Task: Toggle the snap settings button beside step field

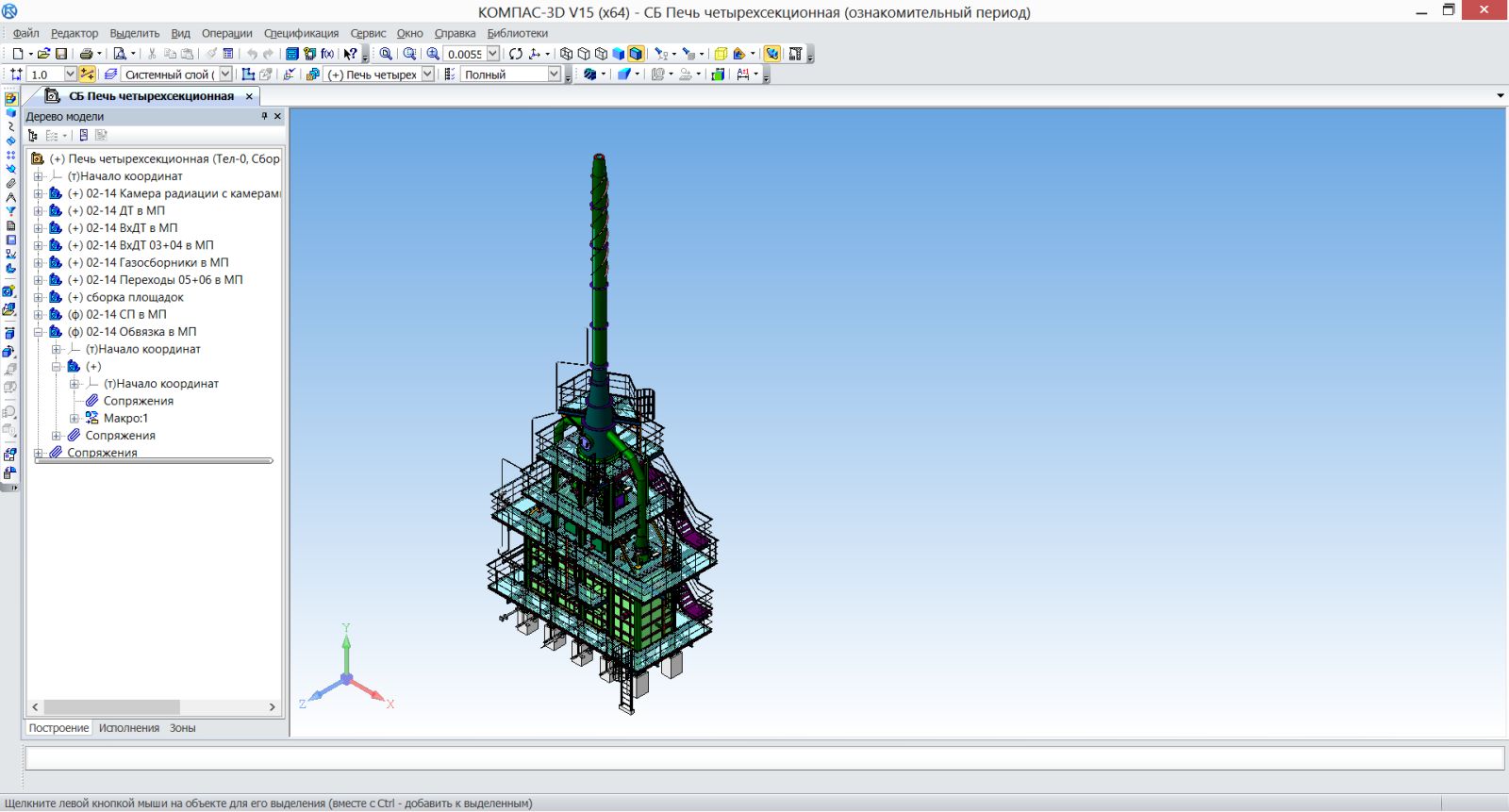Action: click(x=87, y=75)
